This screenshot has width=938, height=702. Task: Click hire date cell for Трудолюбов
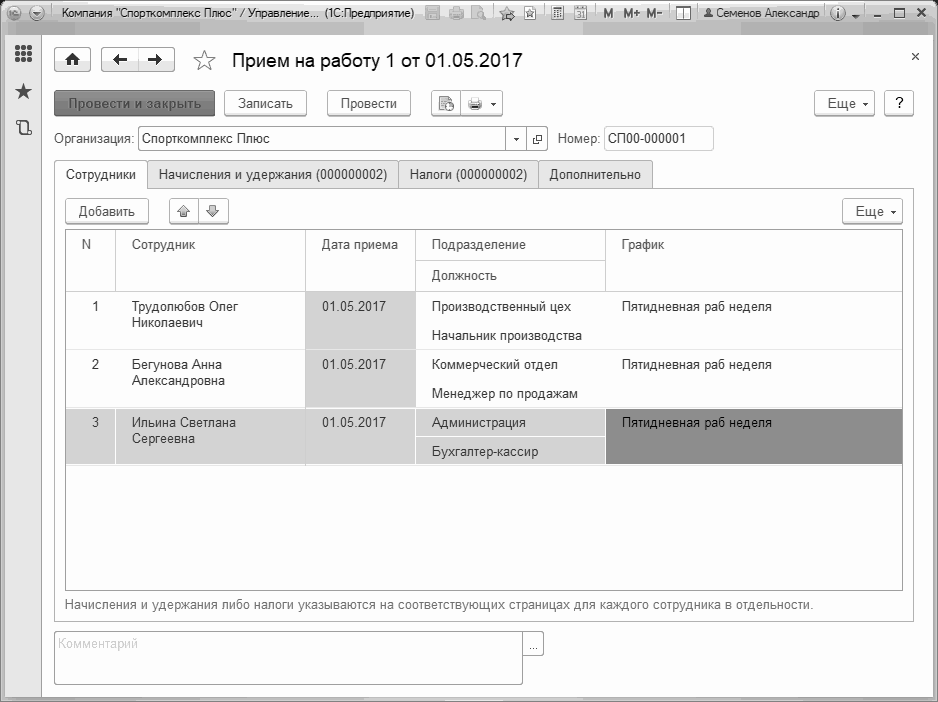360,321
